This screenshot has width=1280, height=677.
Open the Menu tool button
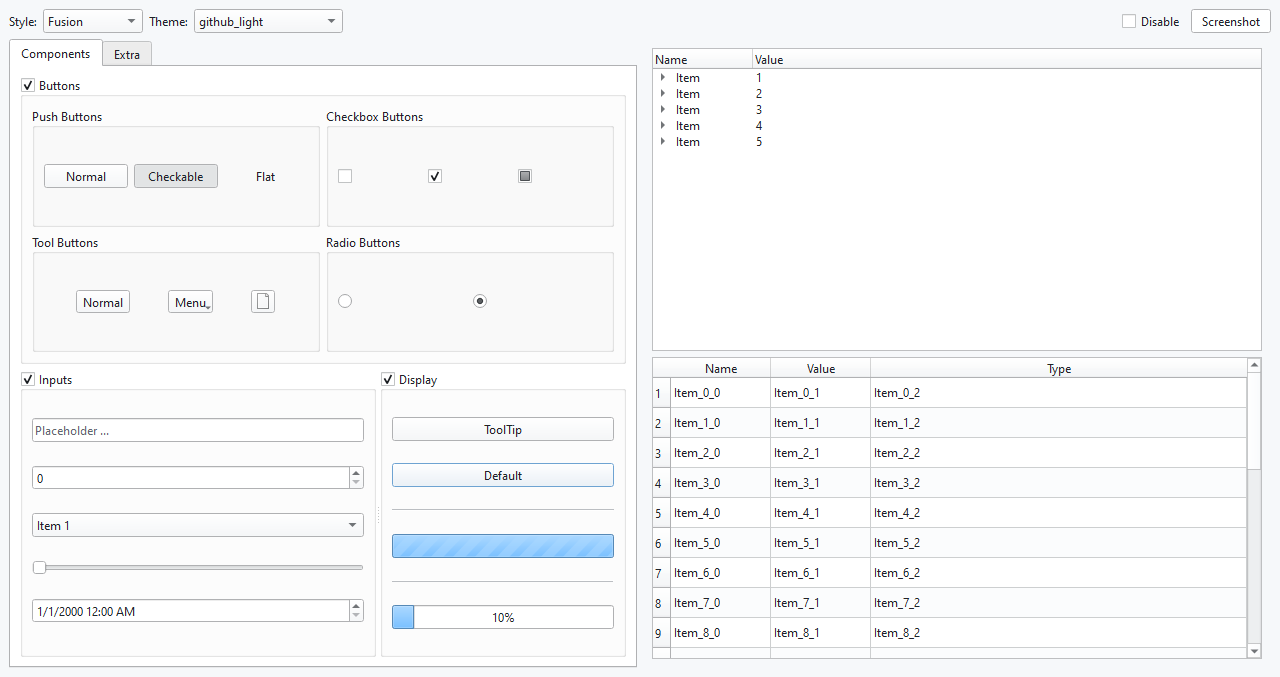click(x=190, y=302)
